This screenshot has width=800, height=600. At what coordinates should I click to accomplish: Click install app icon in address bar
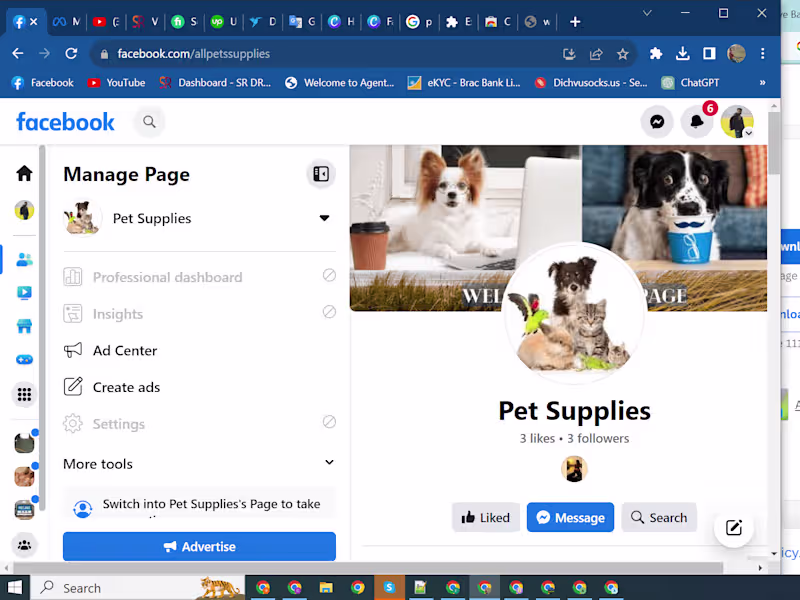[x=569, y=54]
